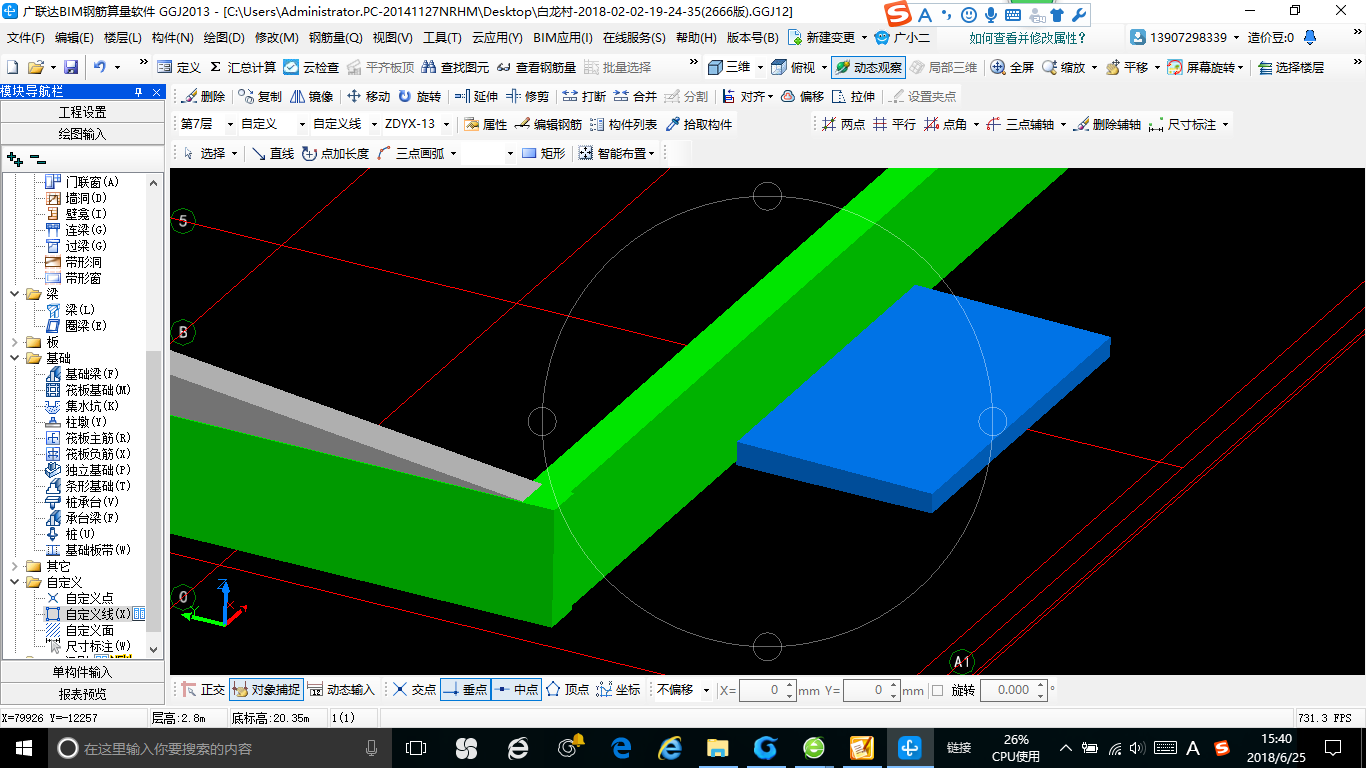The image size is (1366, 768).
Task: Toggle 正交 (ortho) mode
Action: [204, 690]
